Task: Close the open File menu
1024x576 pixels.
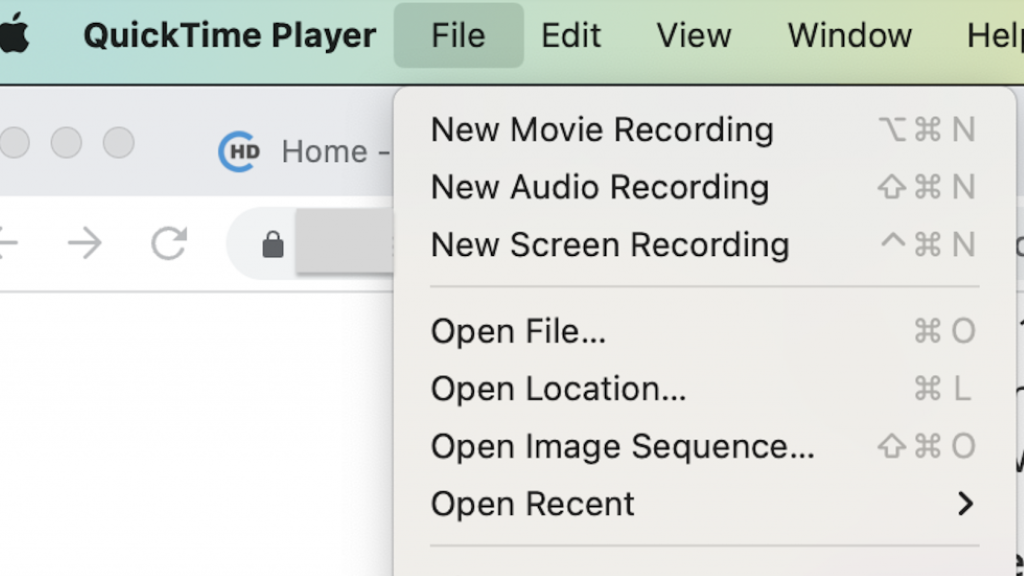Action: pyautogui.click(x=458, y=35)
